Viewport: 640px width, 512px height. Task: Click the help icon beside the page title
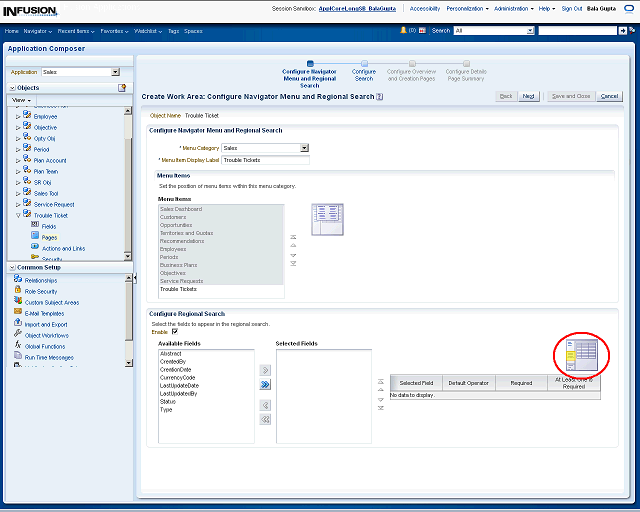tap(379, 97)
